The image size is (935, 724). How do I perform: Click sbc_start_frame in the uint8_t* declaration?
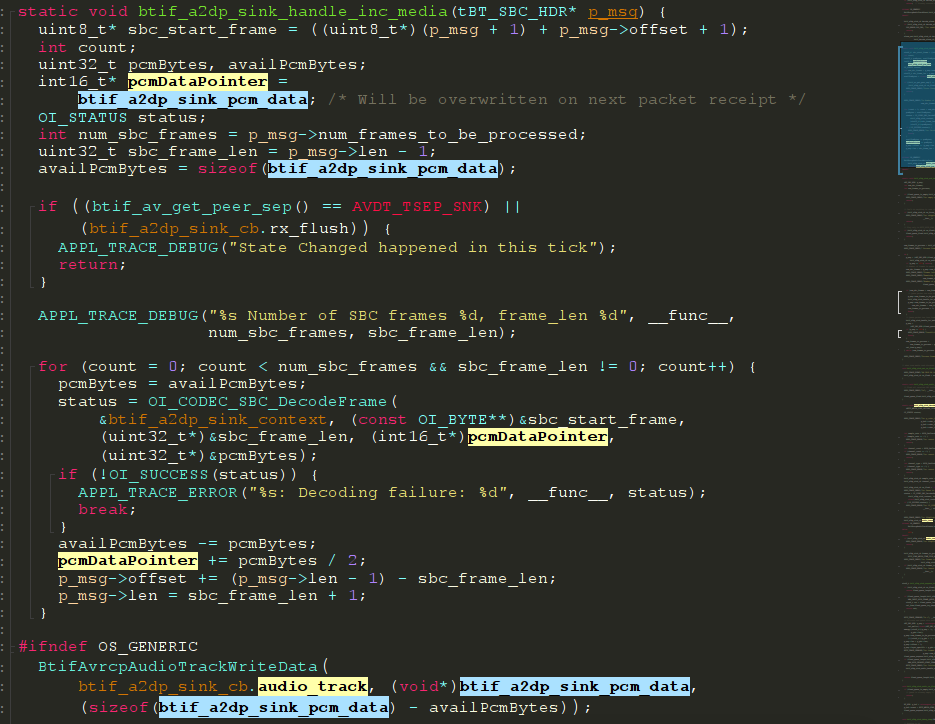202,29
